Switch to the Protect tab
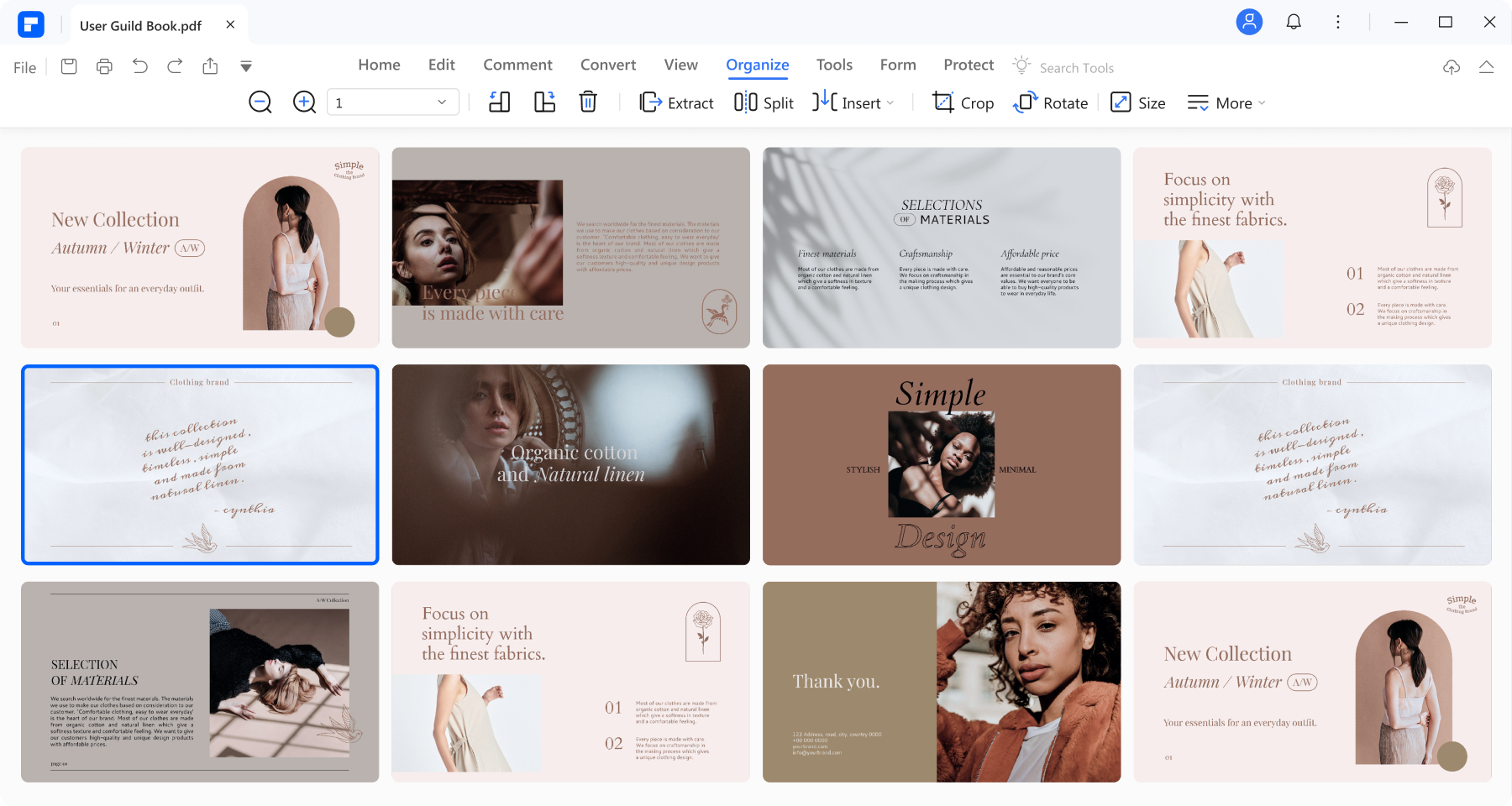 968,65
